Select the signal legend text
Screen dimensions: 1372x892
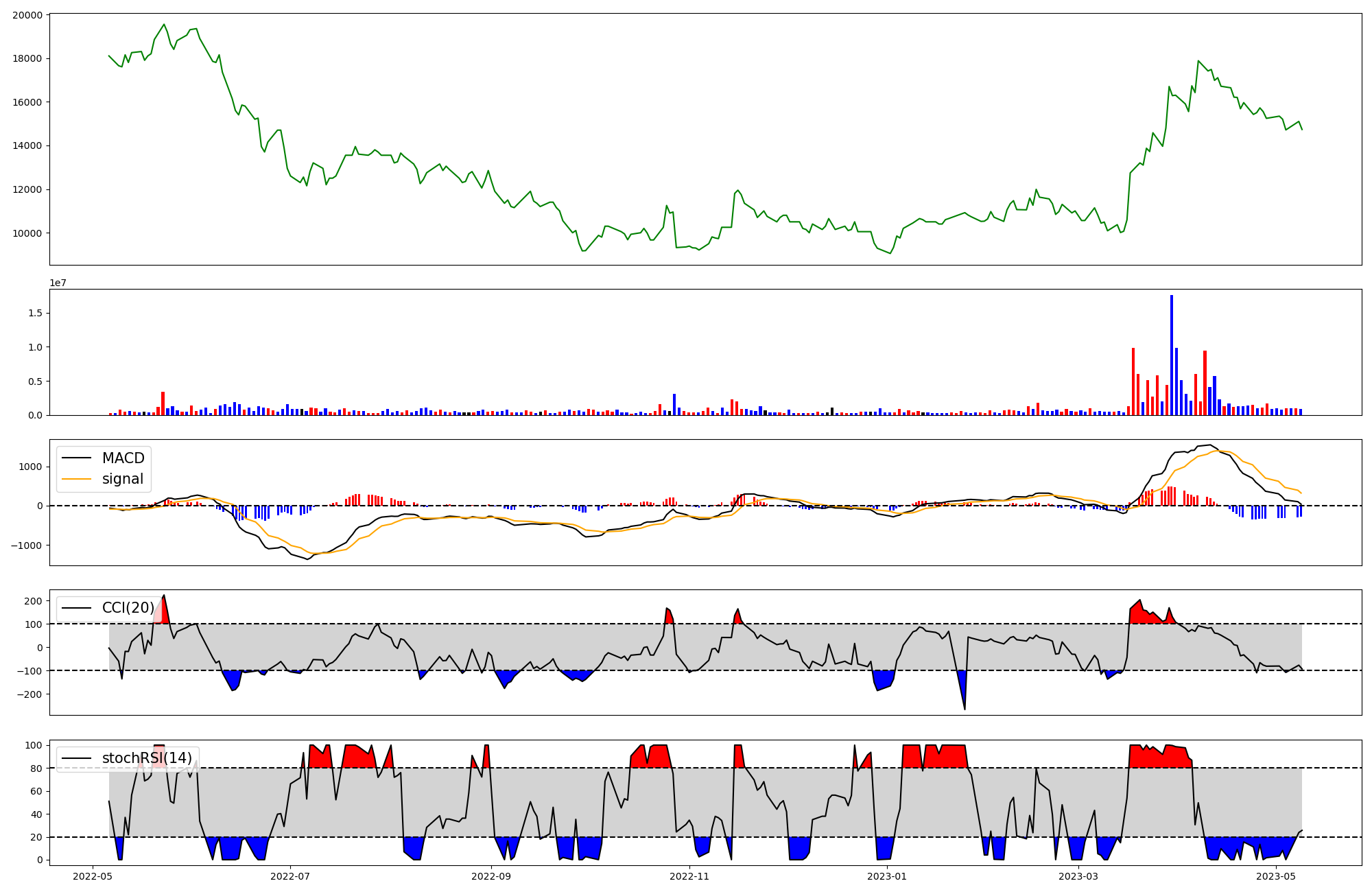coord(122,480)
